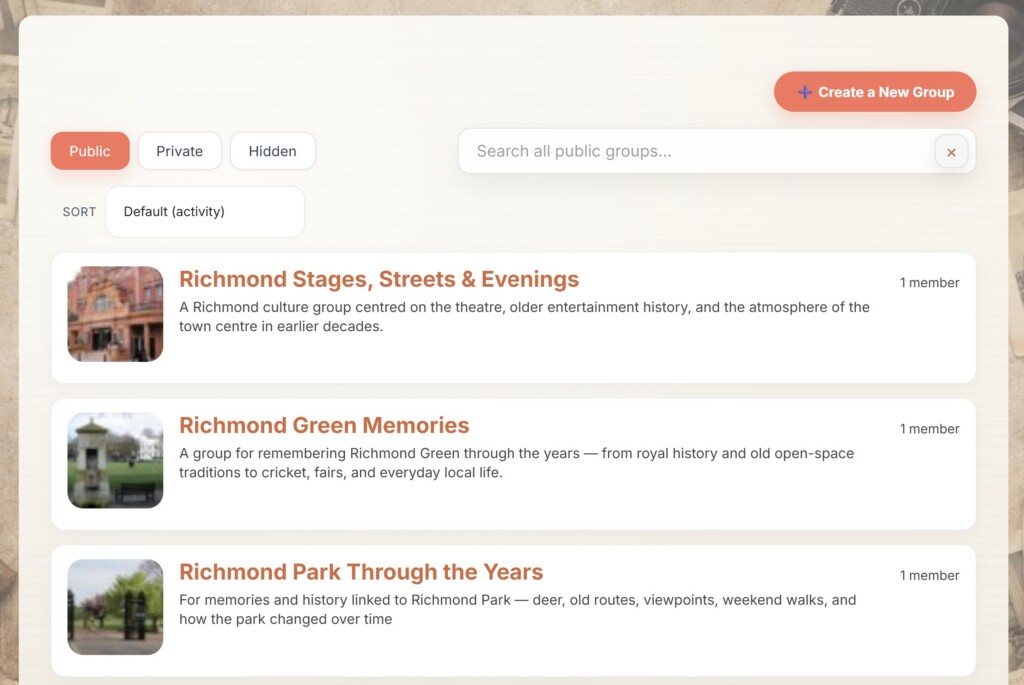Open the Richmond Green monument thumbnail
The width and height of the screenshot is (1024, 685).
[116, 460]
